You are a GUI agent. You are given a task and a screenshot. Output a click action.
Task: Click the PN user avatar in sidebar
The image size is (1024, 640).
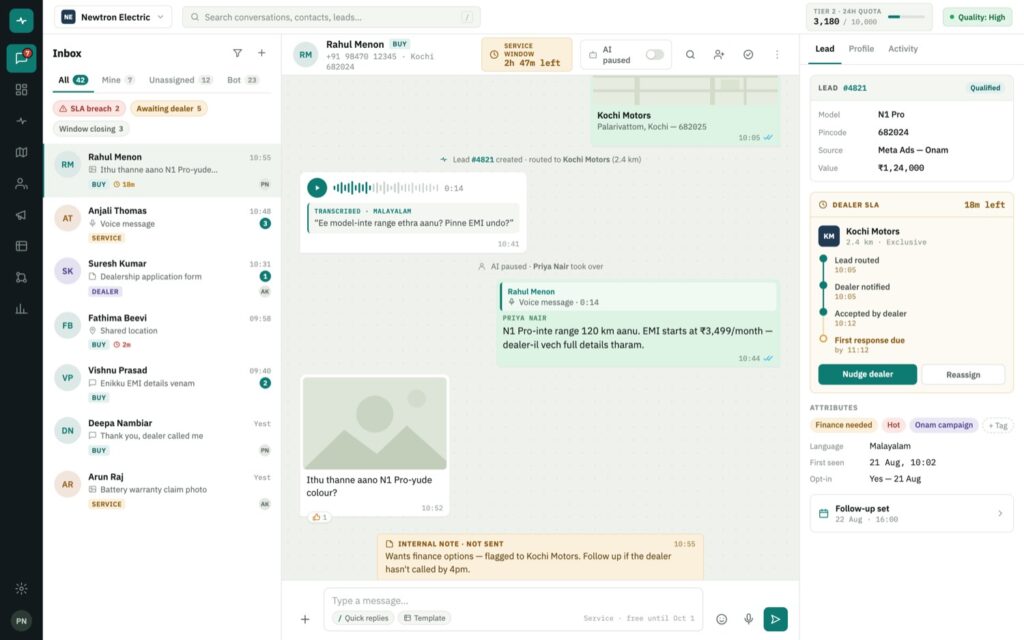click(22, 620)
